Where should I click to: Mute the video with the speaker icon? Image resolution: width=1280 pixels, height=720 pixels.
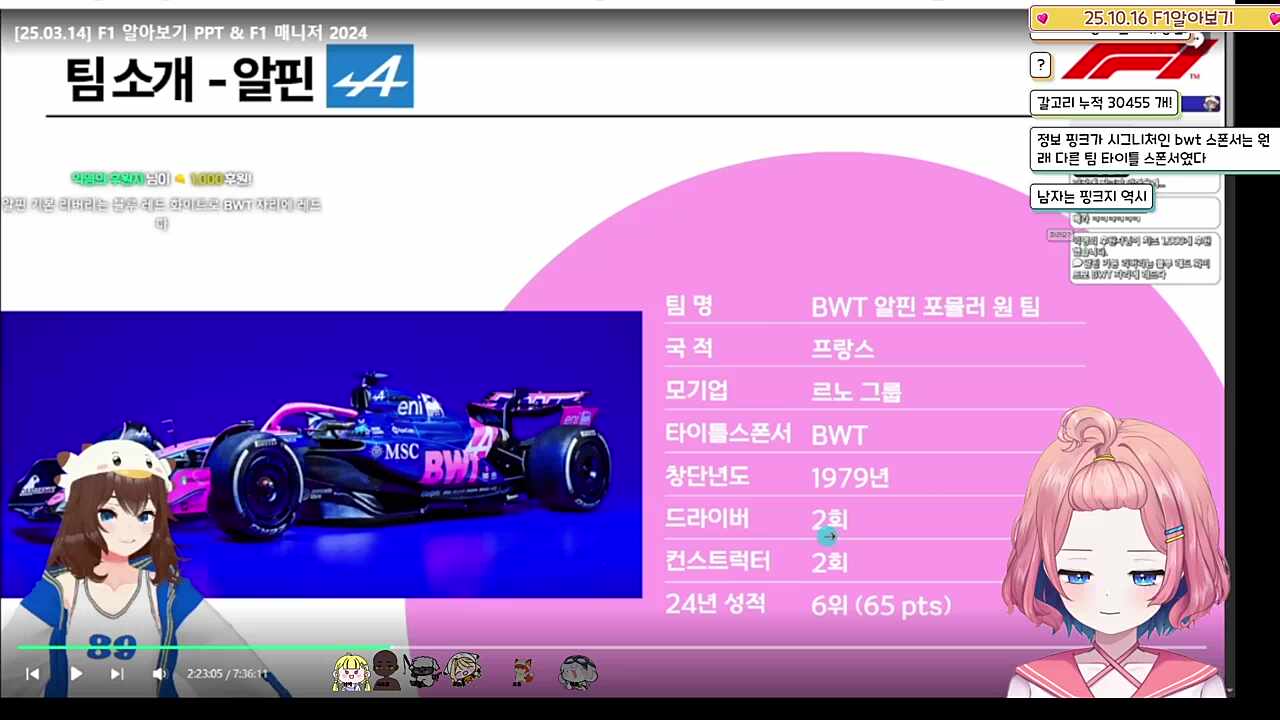[x=159, y=674]
